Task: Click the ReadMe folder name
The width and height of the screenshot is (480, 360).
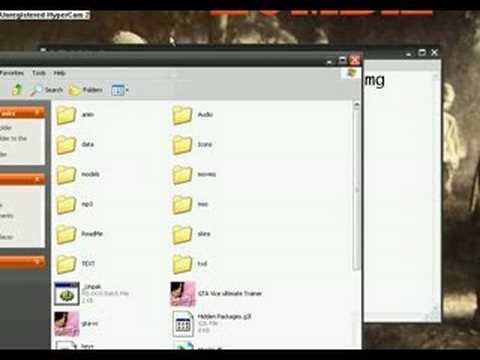Action: pos(92,234)
